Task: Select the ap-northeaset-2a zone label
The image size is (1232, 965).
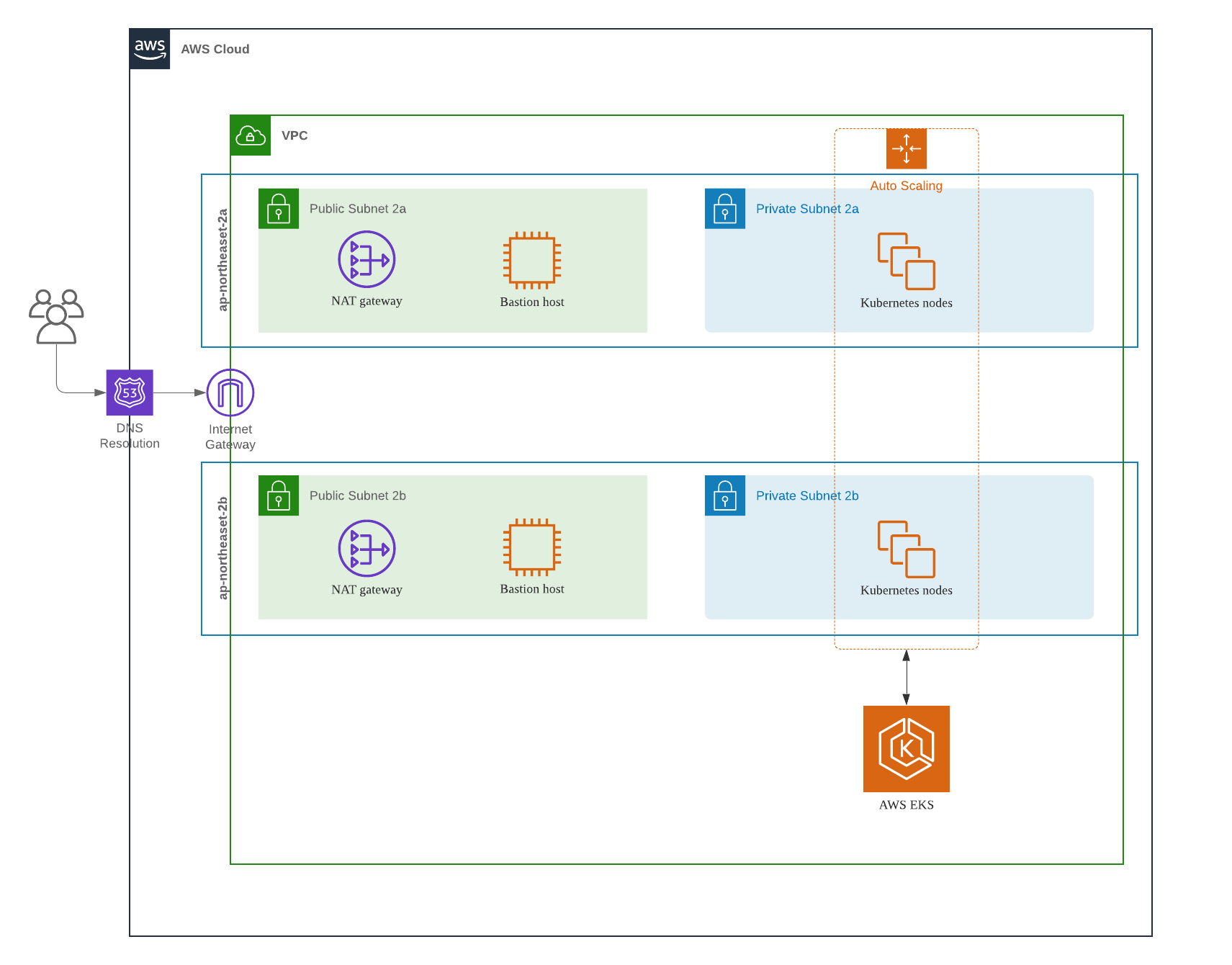Action: [223, 260]
